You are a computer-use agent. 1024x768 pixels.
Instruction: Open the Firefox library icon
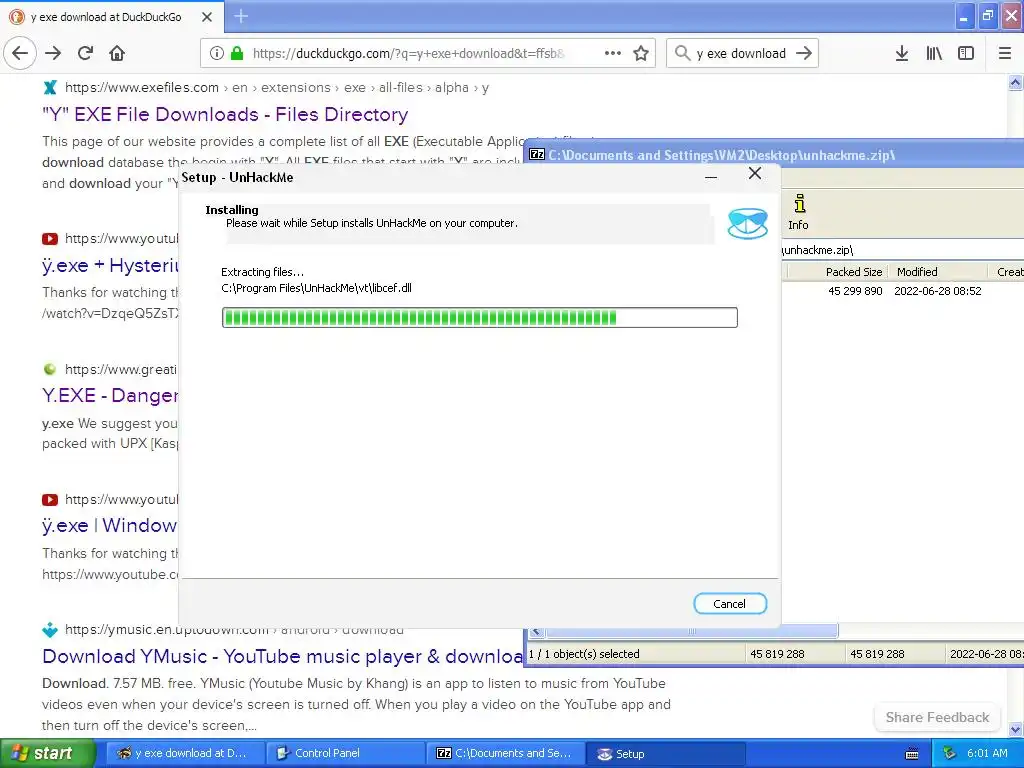pyautogui.click(x=934, y=53)
